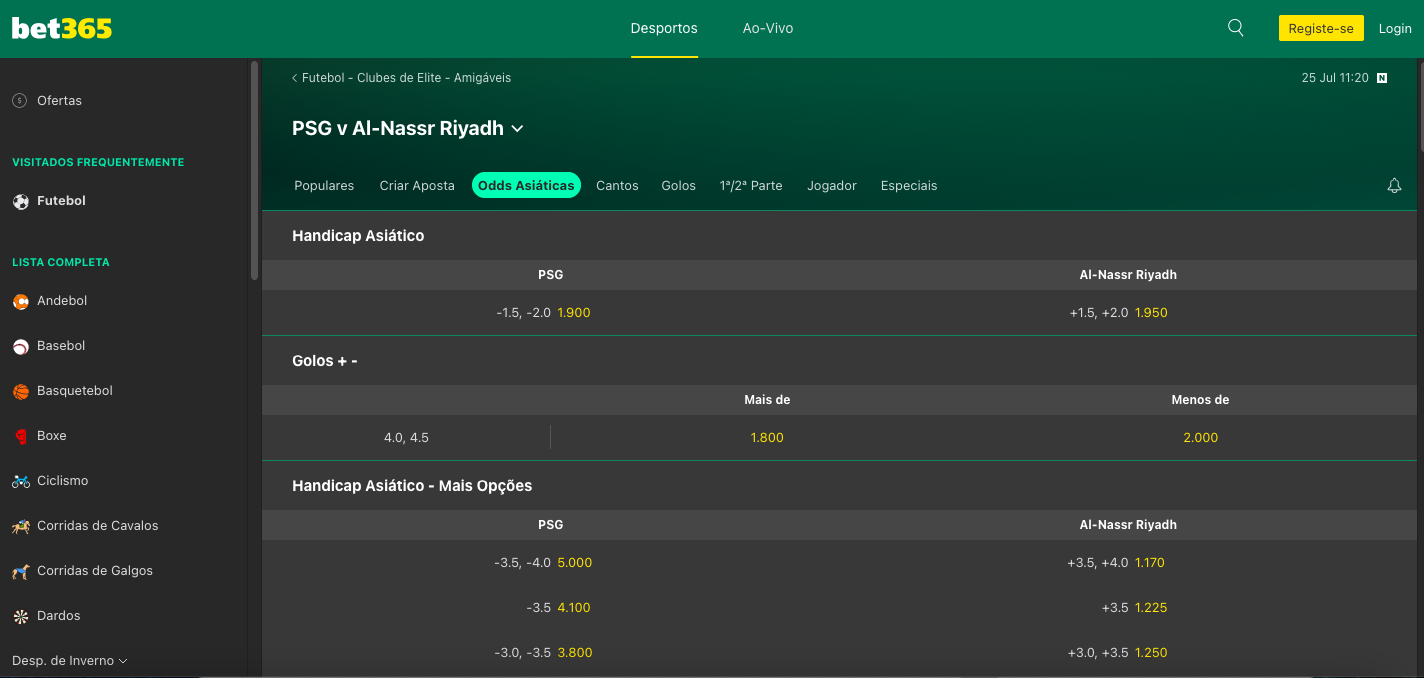Select the Odds Asiáticas tab

(x=526, y=185)
